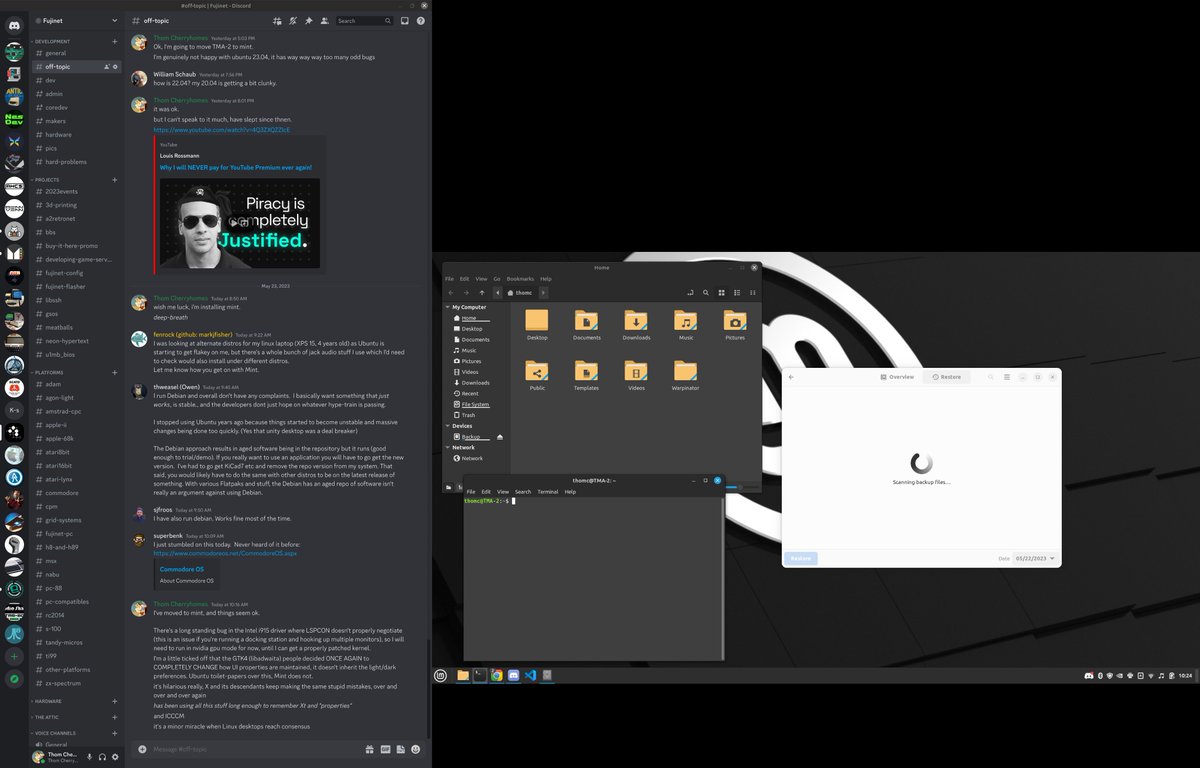The height and width of the screenshot is (768, 1200).
Task: Show pinned messages in Discord header
Action: (x=309, y=20)
